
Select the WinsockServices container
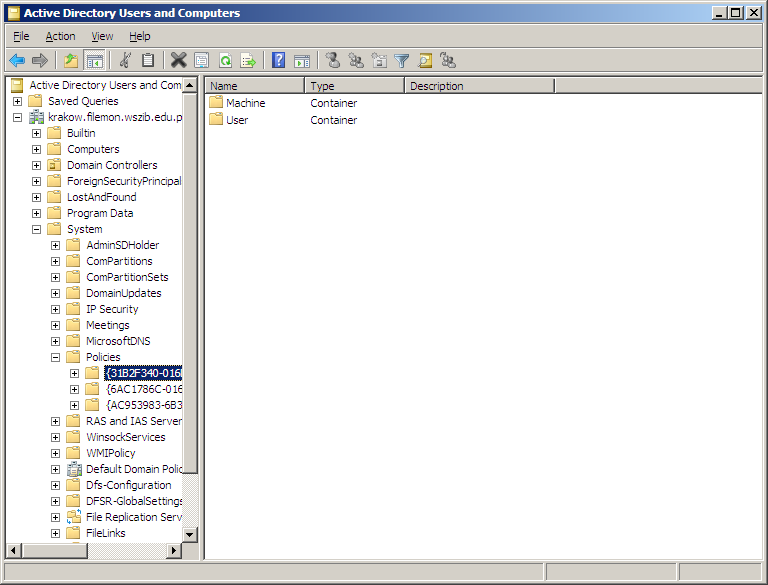click(x=125, y=438)
